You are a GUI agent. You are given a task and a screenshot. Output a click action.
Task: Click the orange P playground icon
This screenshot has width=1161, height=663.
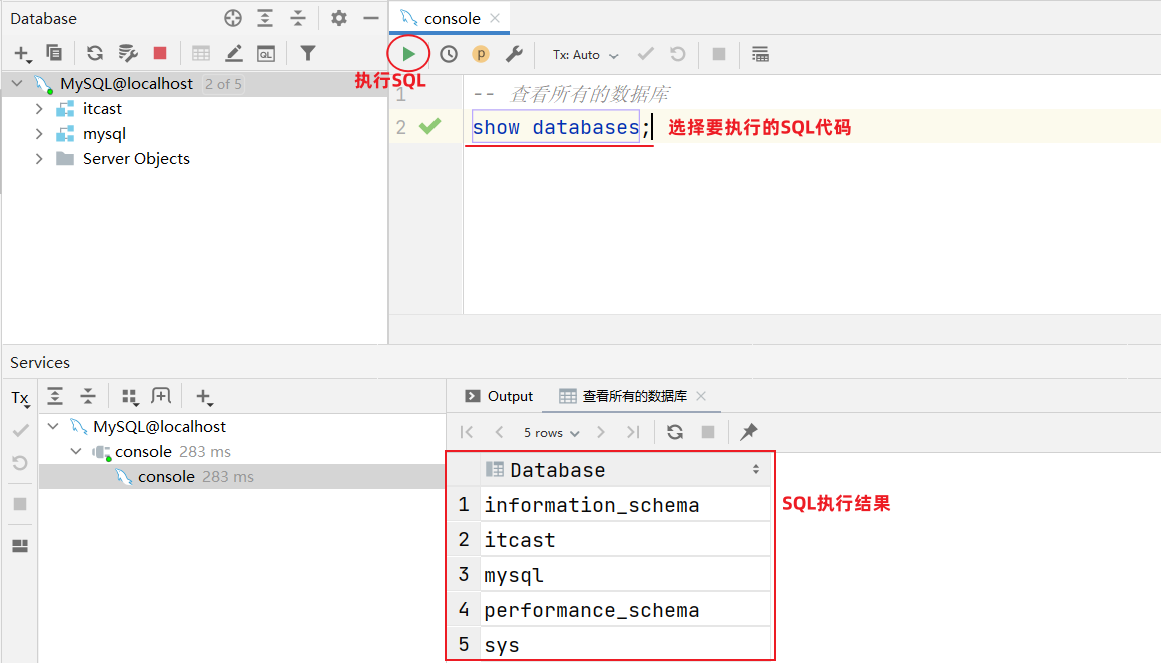click(481, 54)
